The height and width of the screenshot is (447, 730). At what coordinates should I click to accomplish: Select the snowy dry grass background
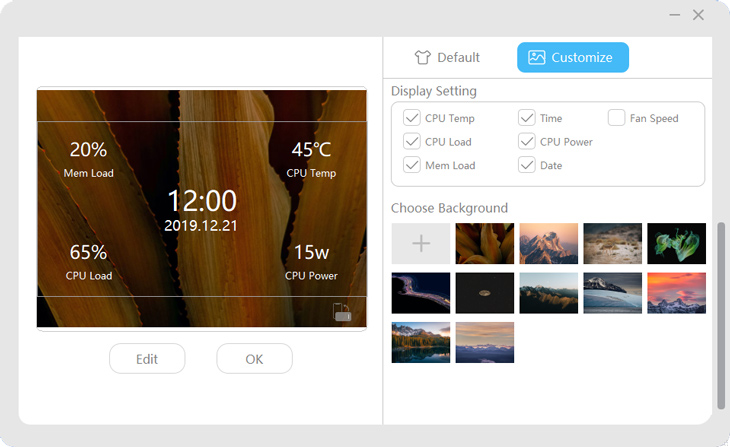[613, 244]
